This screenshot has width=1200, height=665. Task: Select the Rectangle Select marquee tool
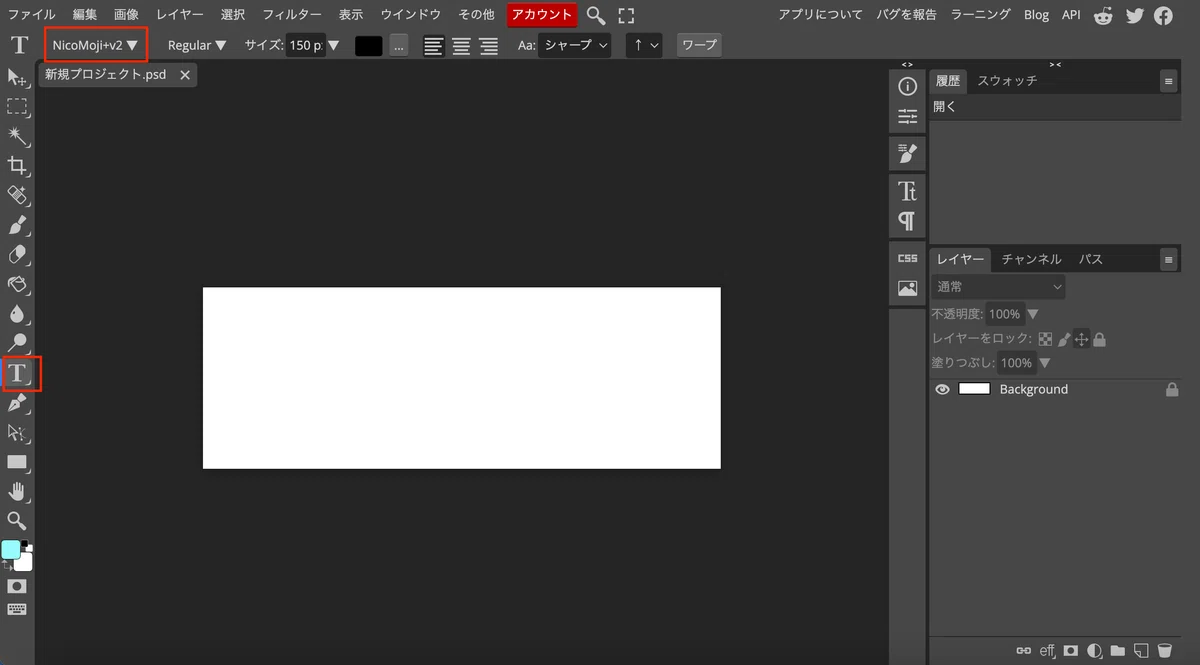(17, 106)
